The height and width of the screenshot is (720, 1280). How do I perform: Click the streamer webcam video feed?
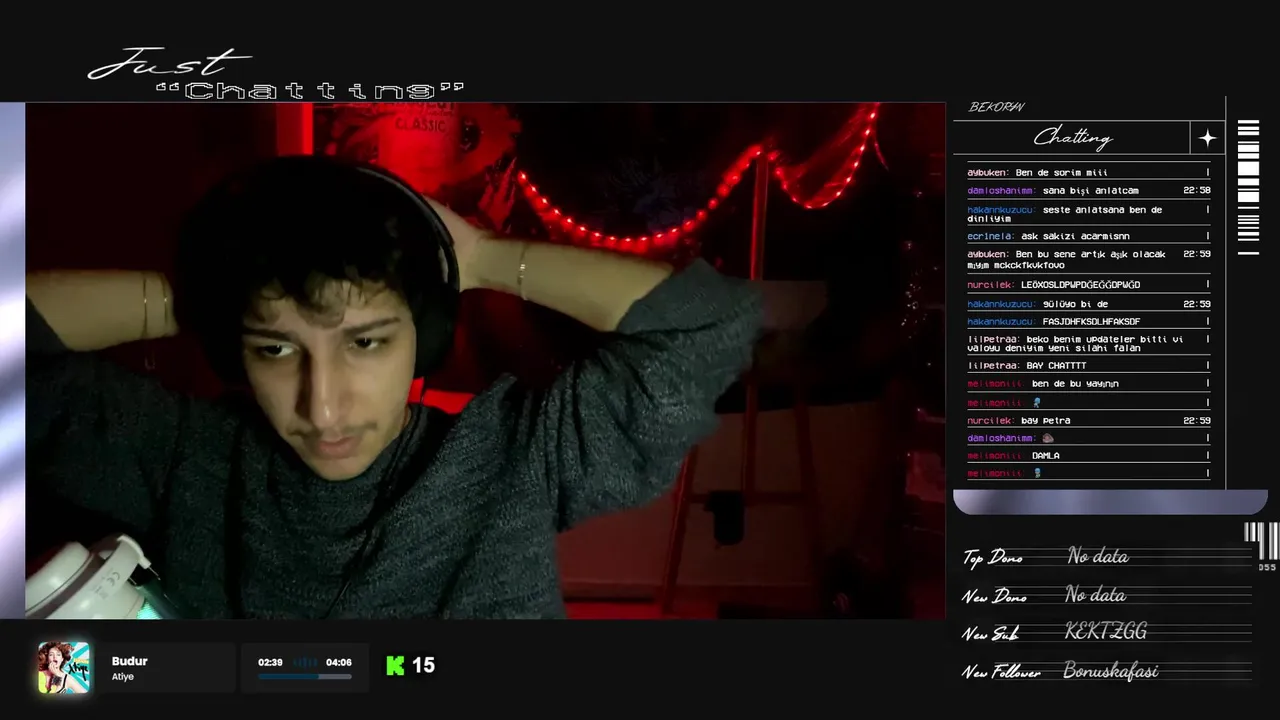click(x=485, y=360)
